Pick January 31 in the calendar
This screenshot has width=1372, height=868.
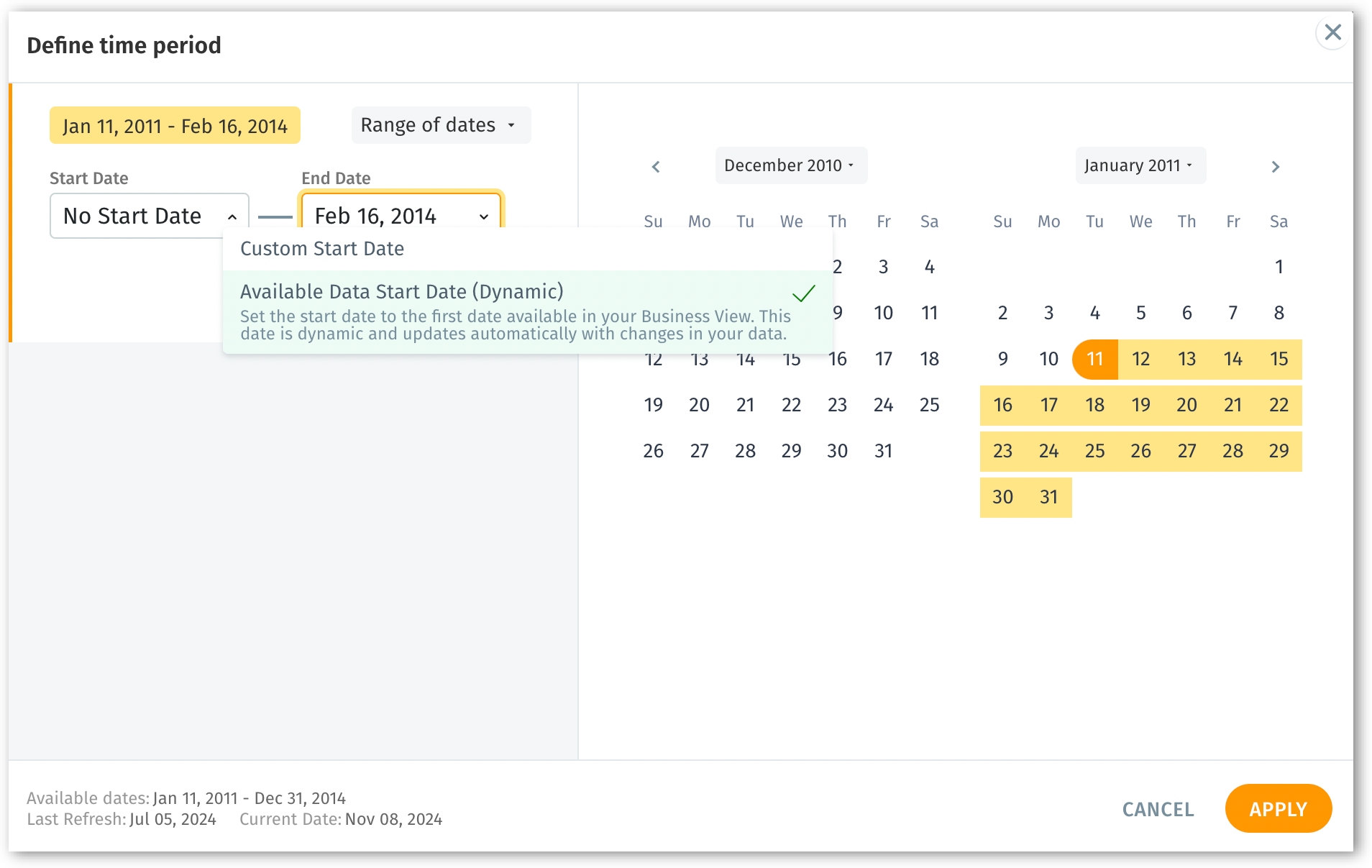(1048, 497)
